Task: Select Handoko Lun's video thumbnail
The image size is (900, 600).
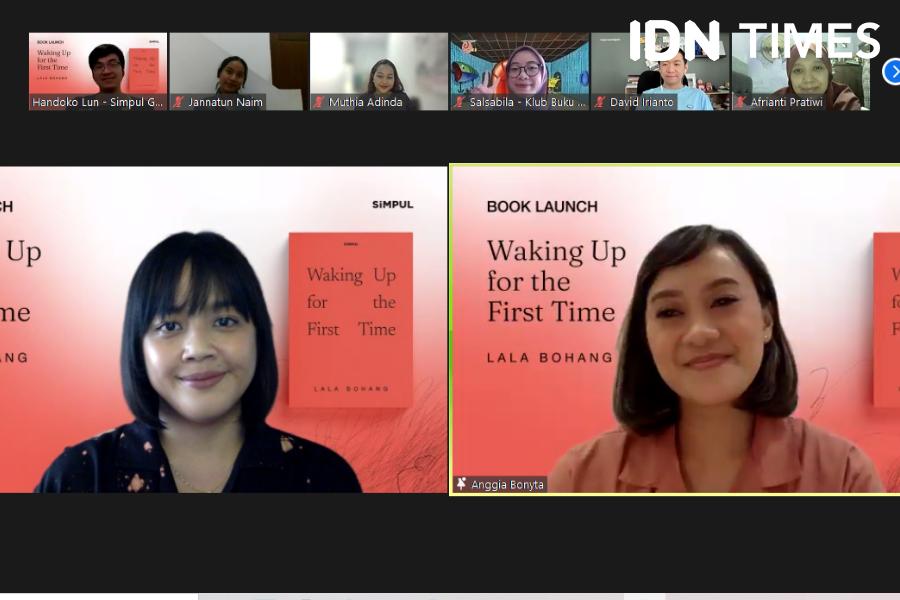Action: tap(98, 71)
